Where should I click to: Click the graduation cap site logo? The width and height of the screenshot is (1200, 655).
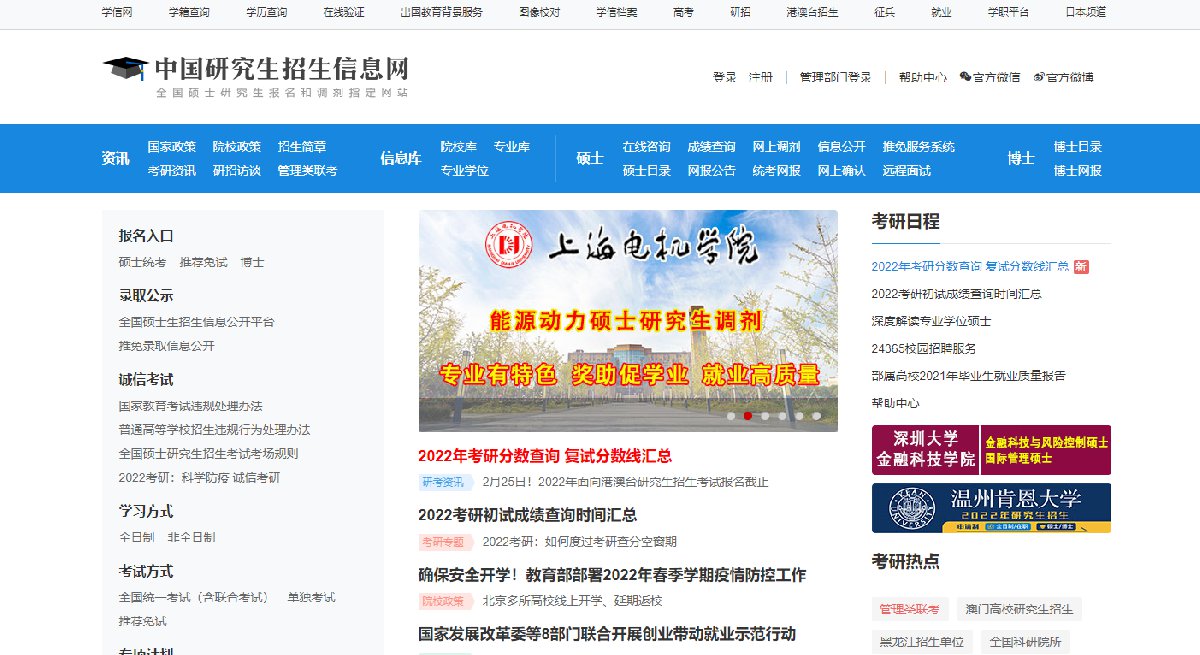(x=125, y=68)
